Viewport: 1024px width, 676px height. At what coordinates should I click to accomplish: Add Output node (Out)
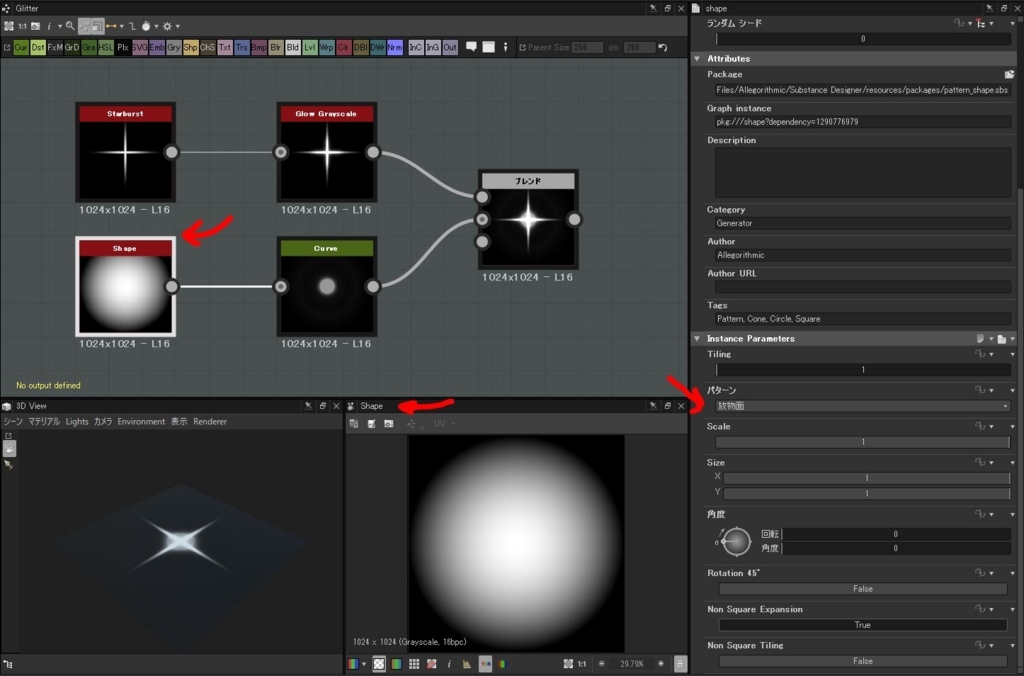(450, 48)
